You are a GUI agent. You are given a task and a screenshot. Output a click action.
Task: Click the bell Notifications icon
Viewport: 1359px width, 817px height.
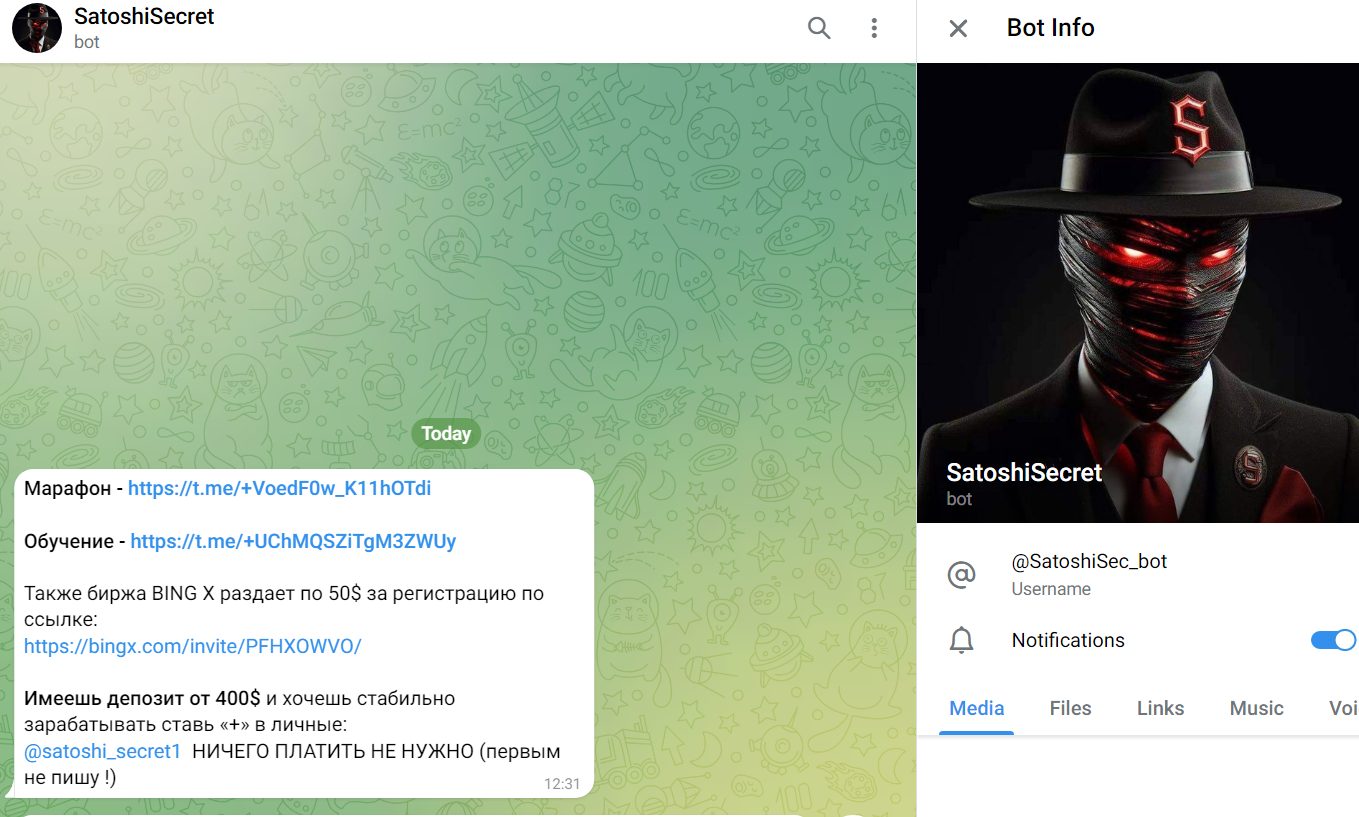[x=961, y=641]
